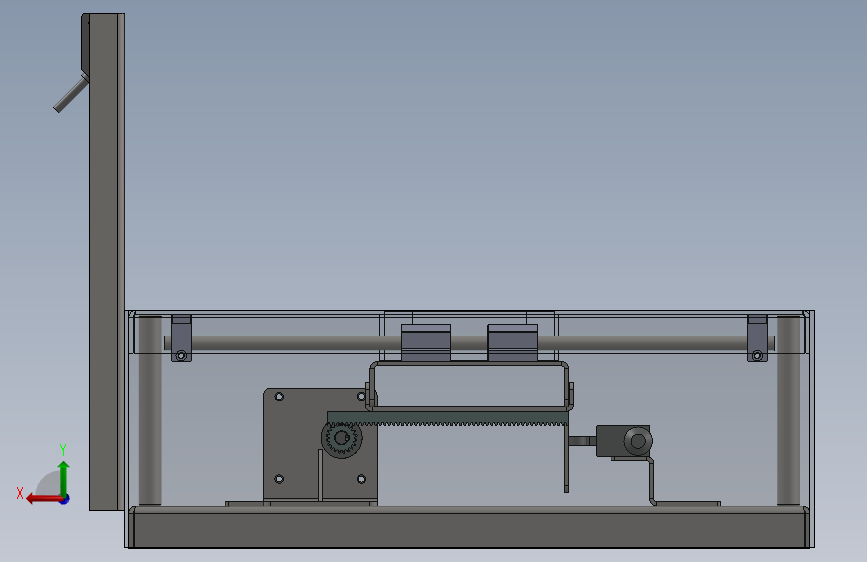Click the bottom-right hole of motor plate
Viewport: 867px width, 562px height.
pyautogui.click(x=362, y=479)
